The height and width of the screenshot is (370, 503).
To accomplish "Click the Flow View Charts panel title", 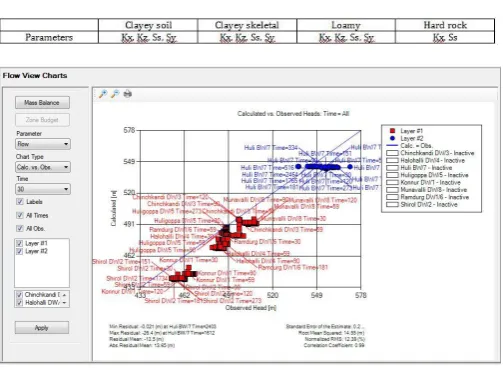I will 35,76.
